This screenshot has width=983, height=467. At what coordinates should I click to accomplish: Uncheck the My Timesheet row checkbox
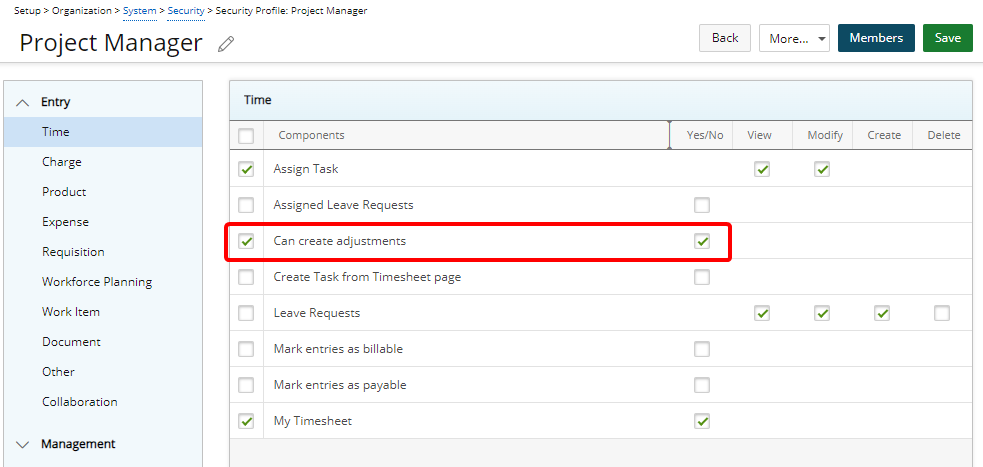click(246, 421)
